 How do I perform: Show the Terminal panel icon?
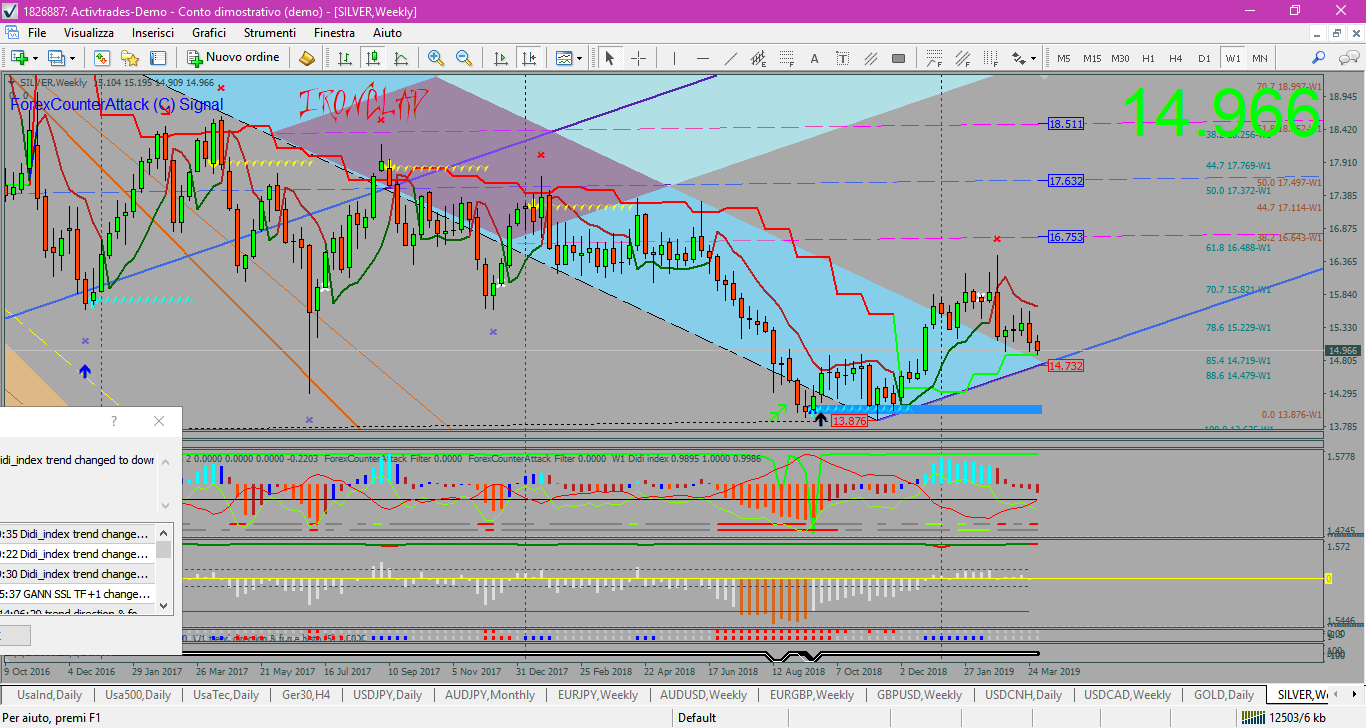158,58
